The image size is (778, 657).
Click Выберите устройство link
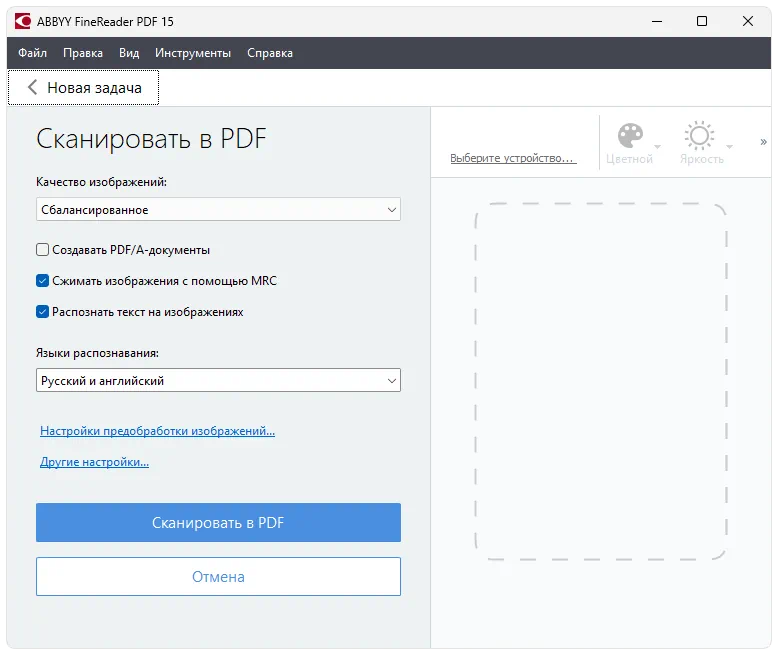point(513,158)
